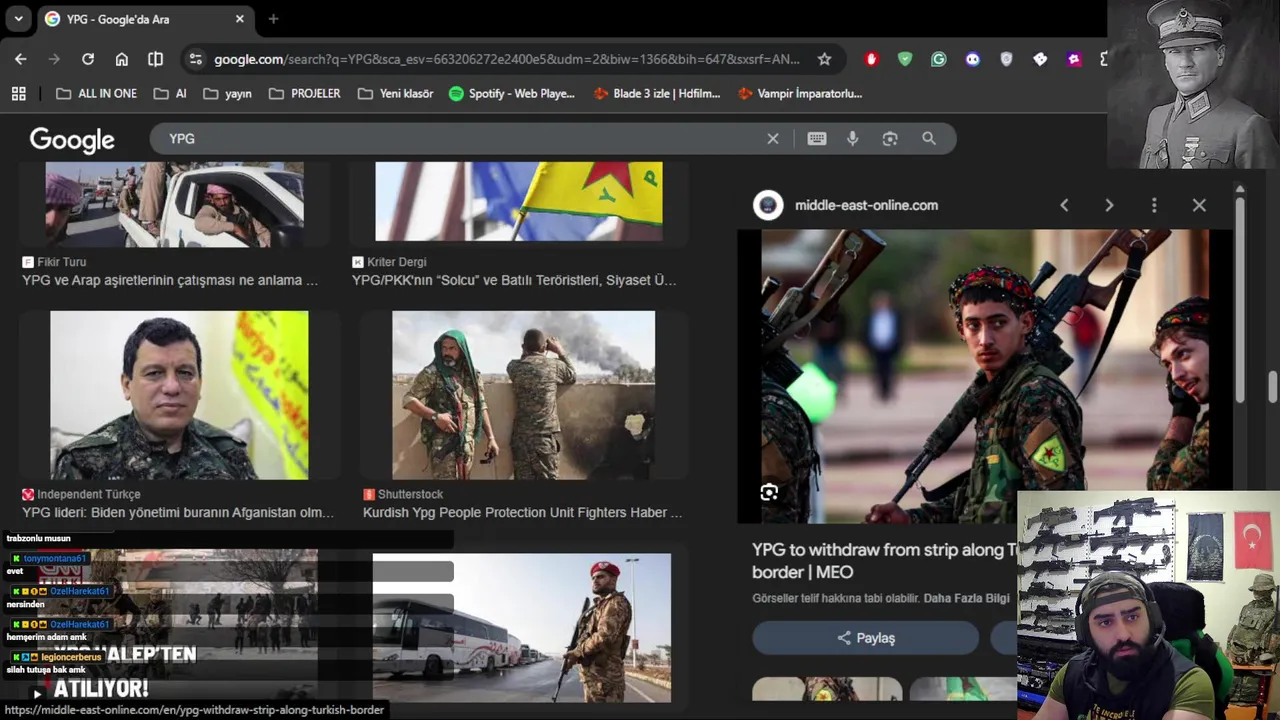Open the Daha Fazla Bilgi link

click(x=966, y=598)
